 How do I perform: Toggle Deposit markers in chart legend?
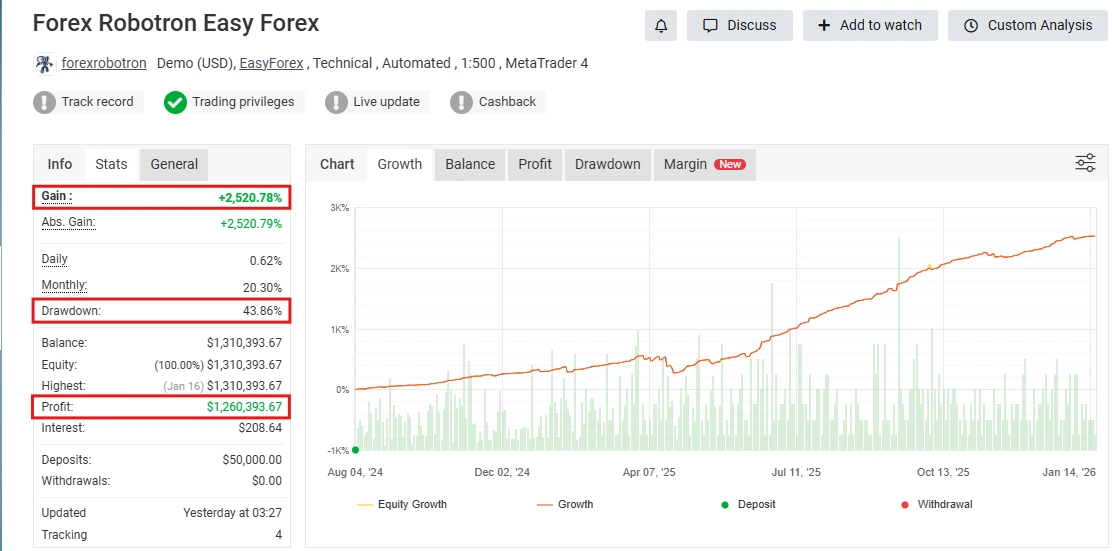pos(747,504)
